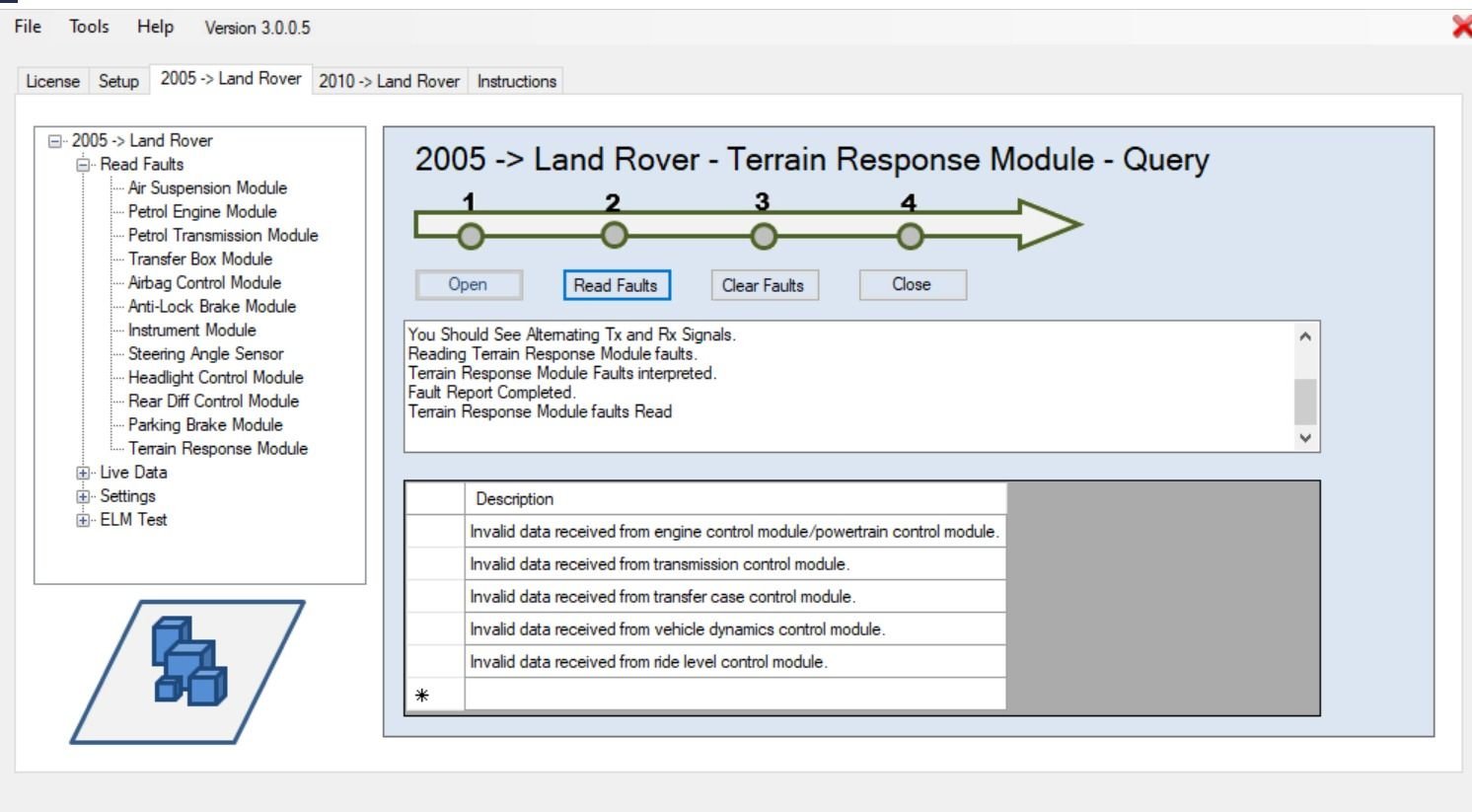Expand the ELM Test tree node

[84, 520]
